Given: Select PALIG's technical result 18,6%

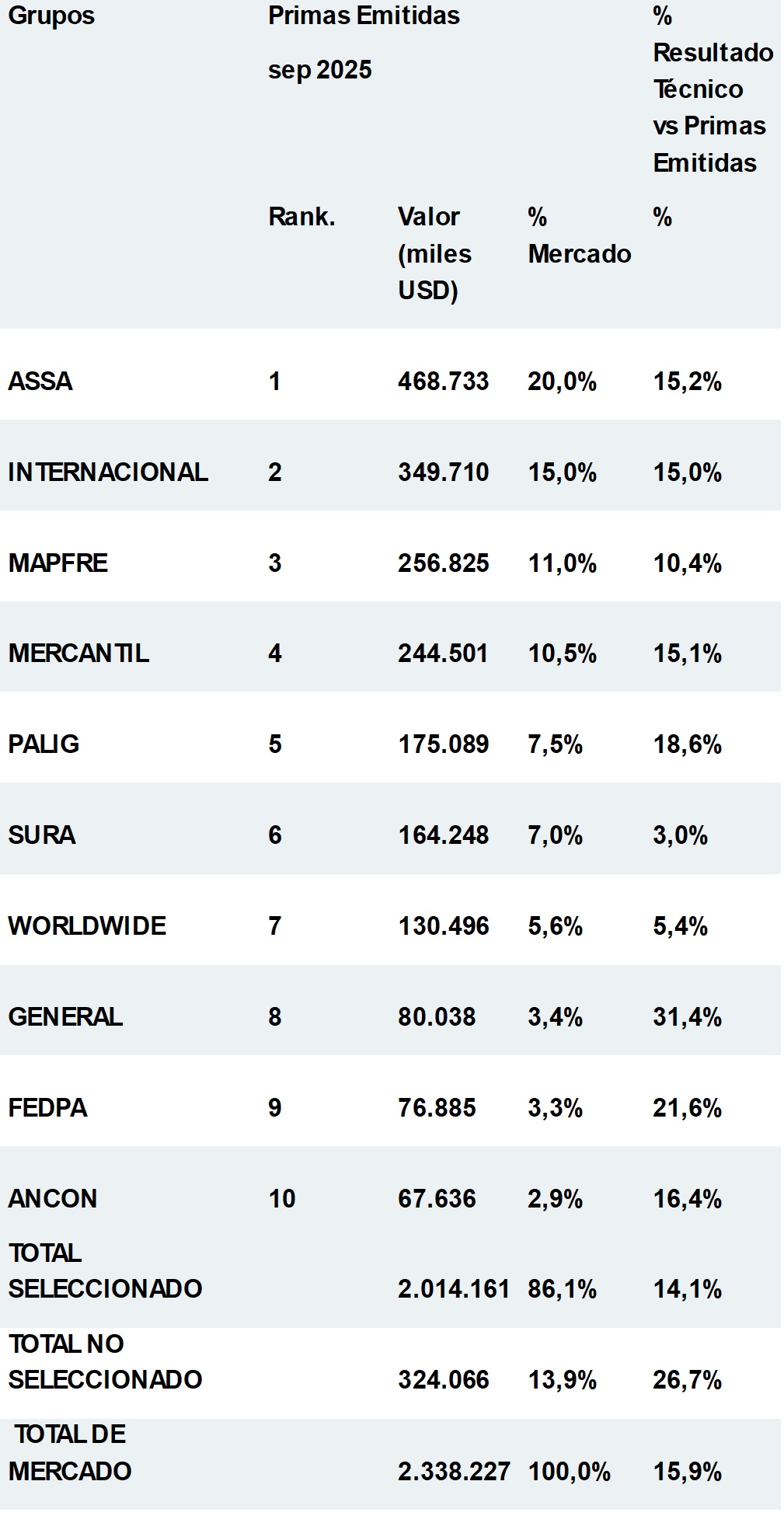Looking at the screenshot, I should pos(687,744).
